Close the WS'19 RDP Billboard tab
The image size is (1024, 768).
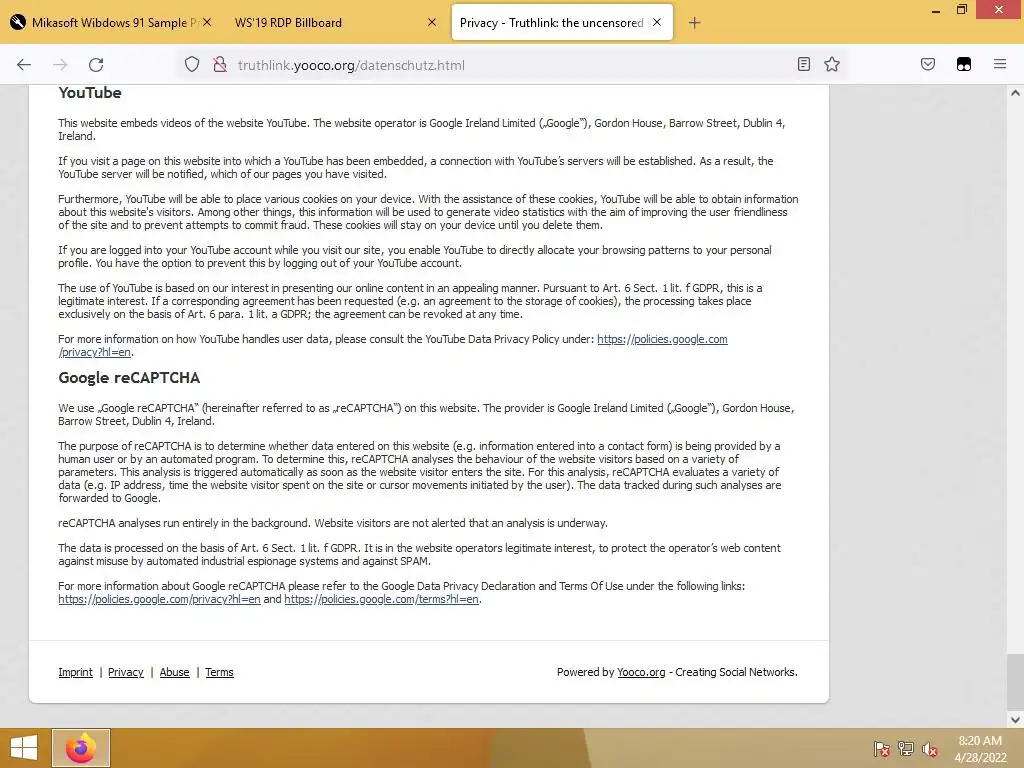(432, 22)
